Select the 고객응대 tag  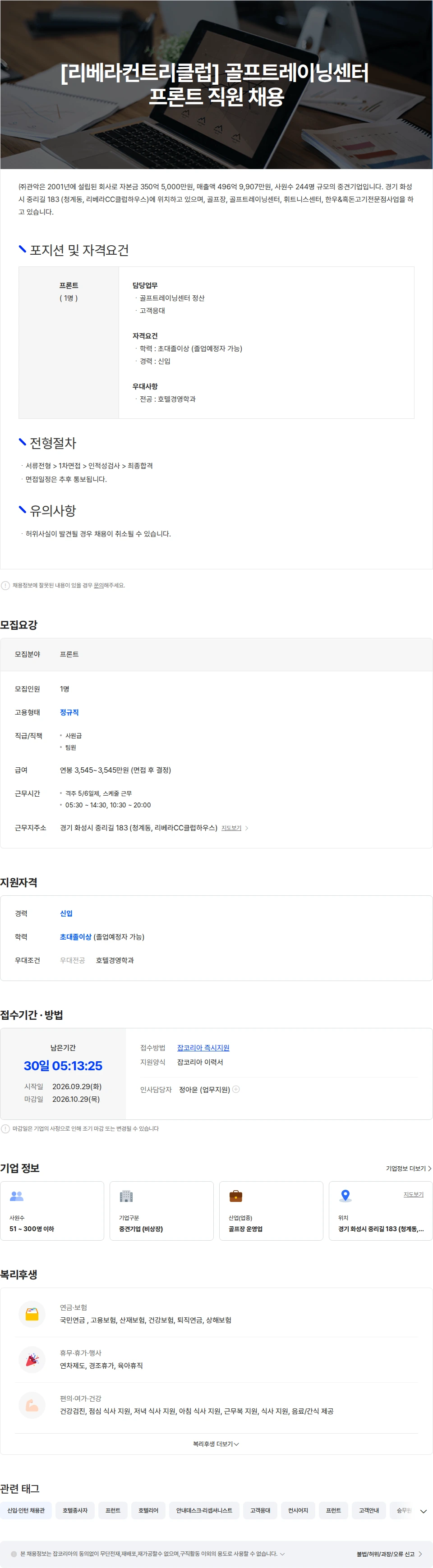pyautogui.click(x=260, y=1510)
